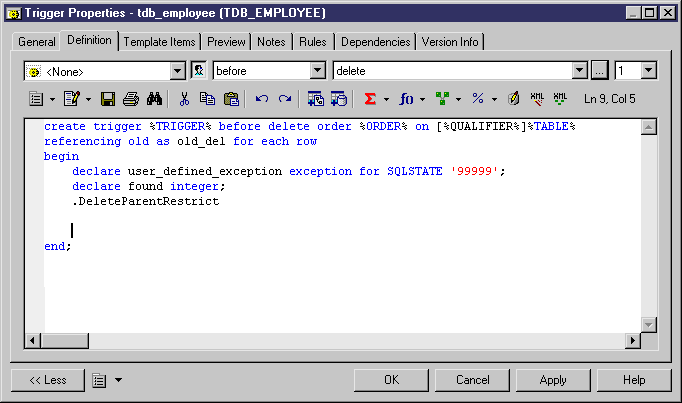
Task: Click the '99999' SQLSTATE string
Action: [x=474, y=171]
